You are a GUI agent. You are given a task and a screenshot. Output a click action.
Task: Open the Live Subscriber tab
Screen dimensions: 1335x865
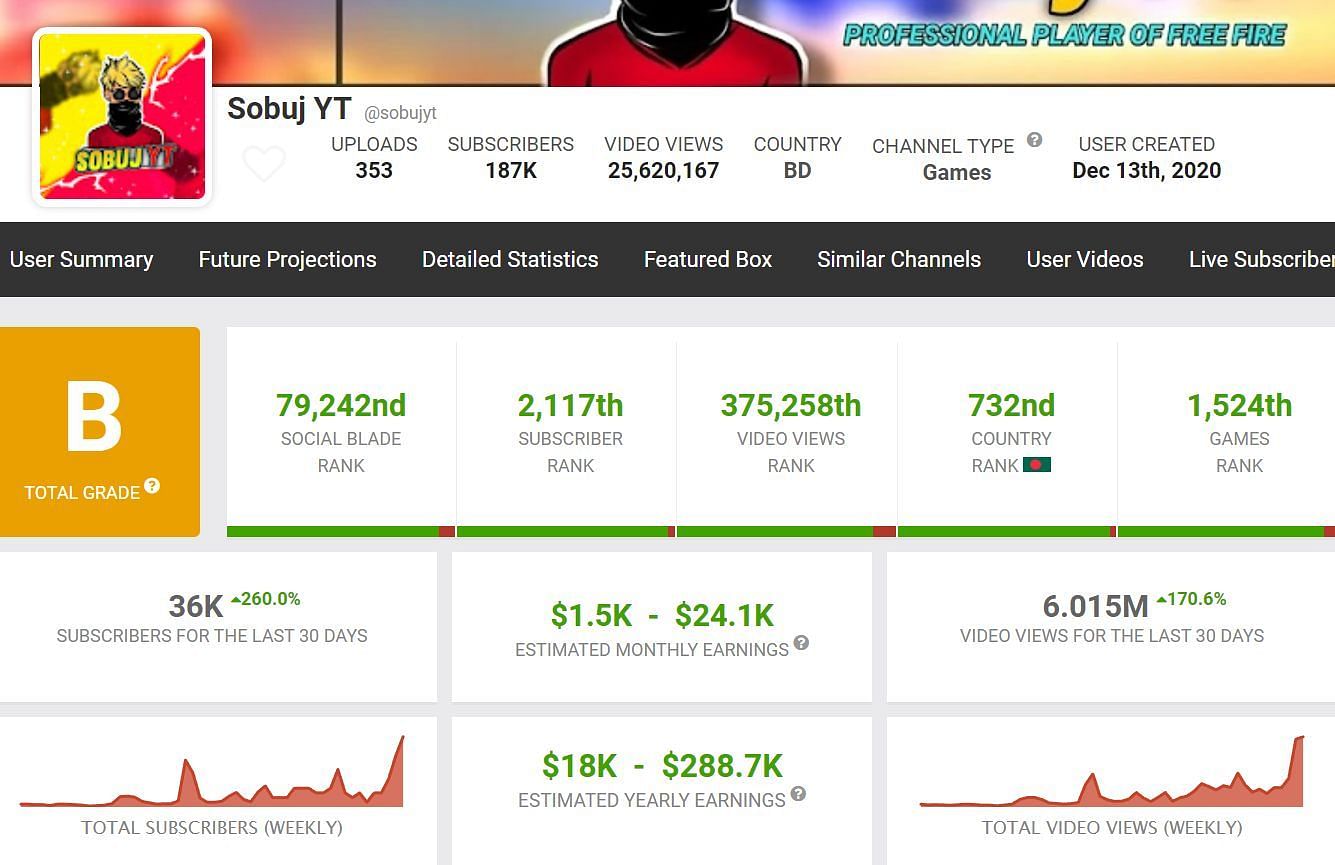1261,259
